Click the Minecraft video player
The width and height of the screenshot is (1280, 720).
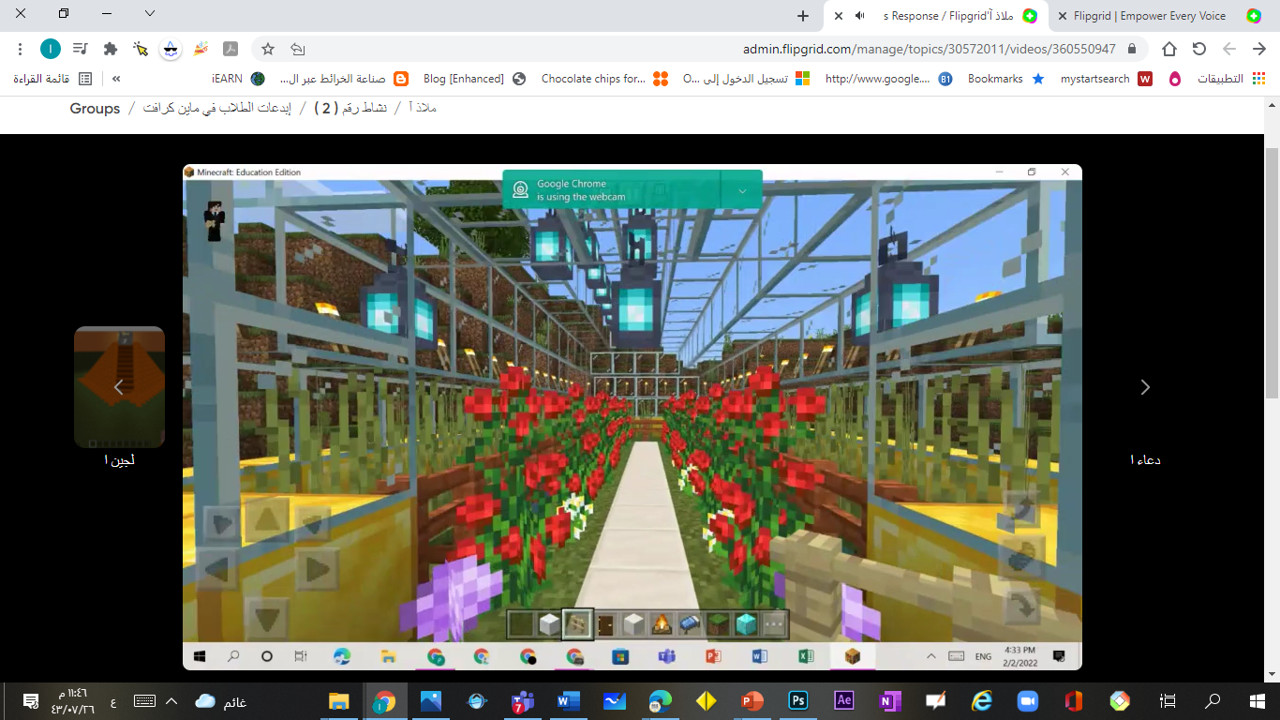coord(632,417)
